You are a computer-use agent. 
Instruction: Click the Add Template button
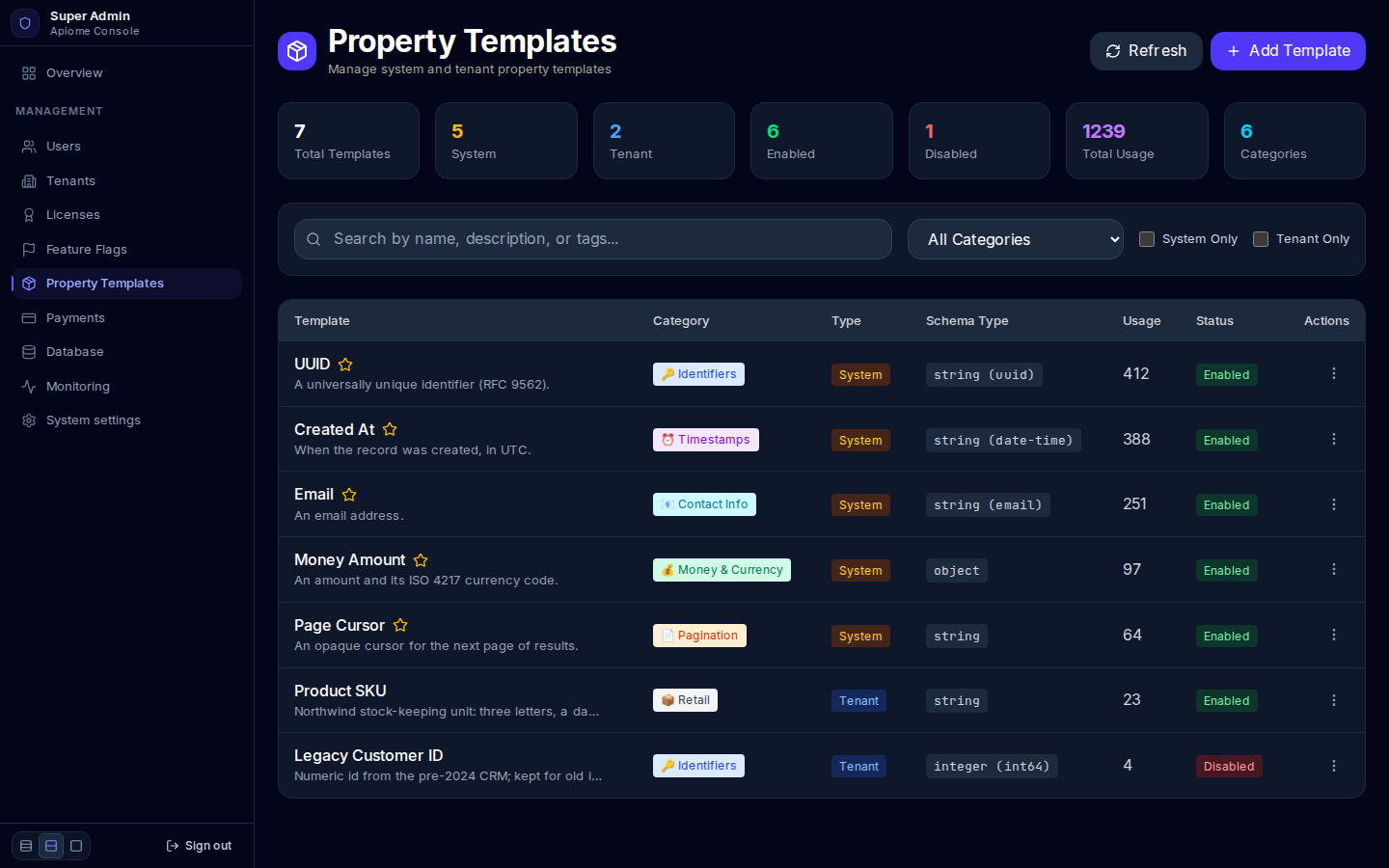[1288, 51]
